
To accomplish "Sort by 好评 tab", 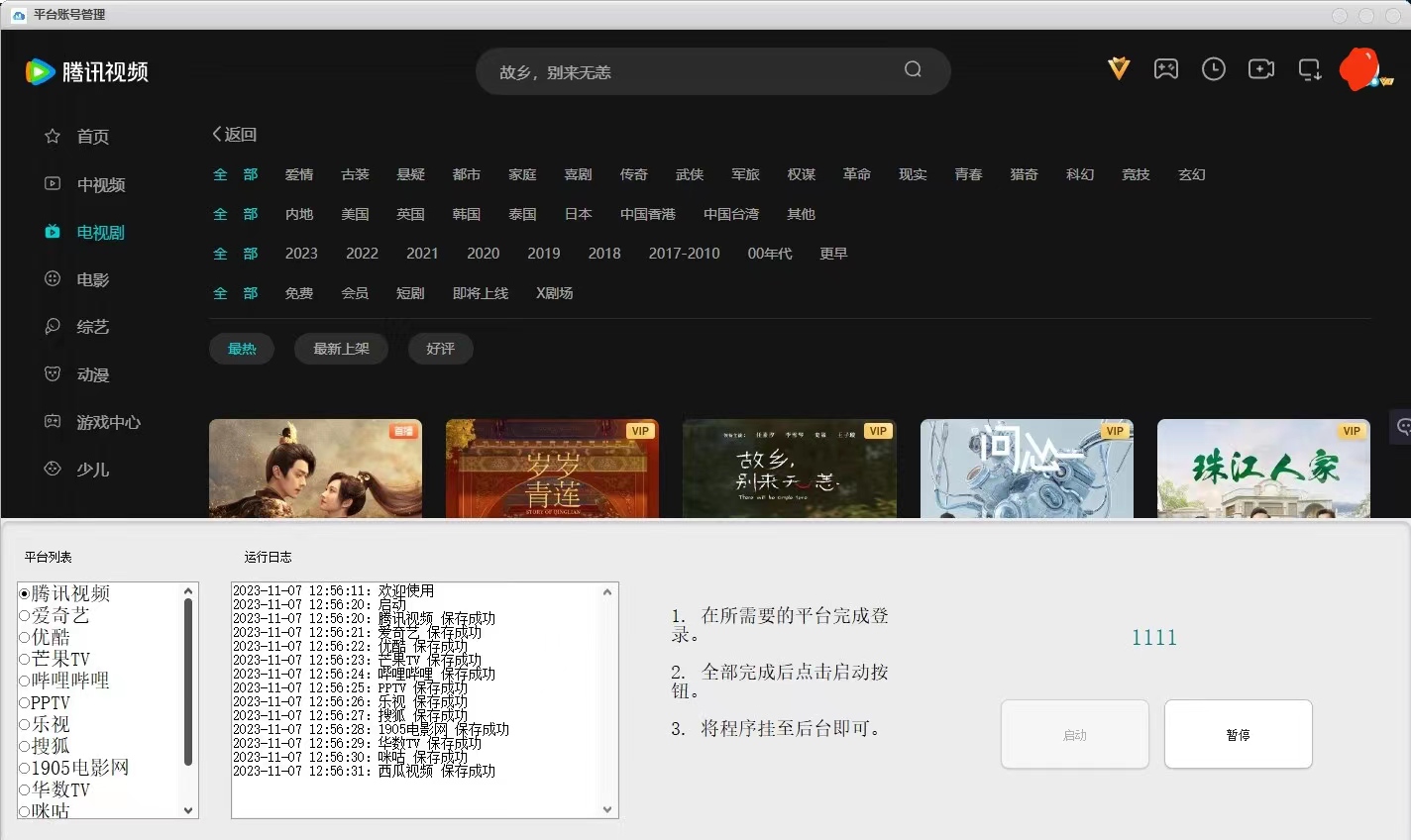I will point(440,349).
